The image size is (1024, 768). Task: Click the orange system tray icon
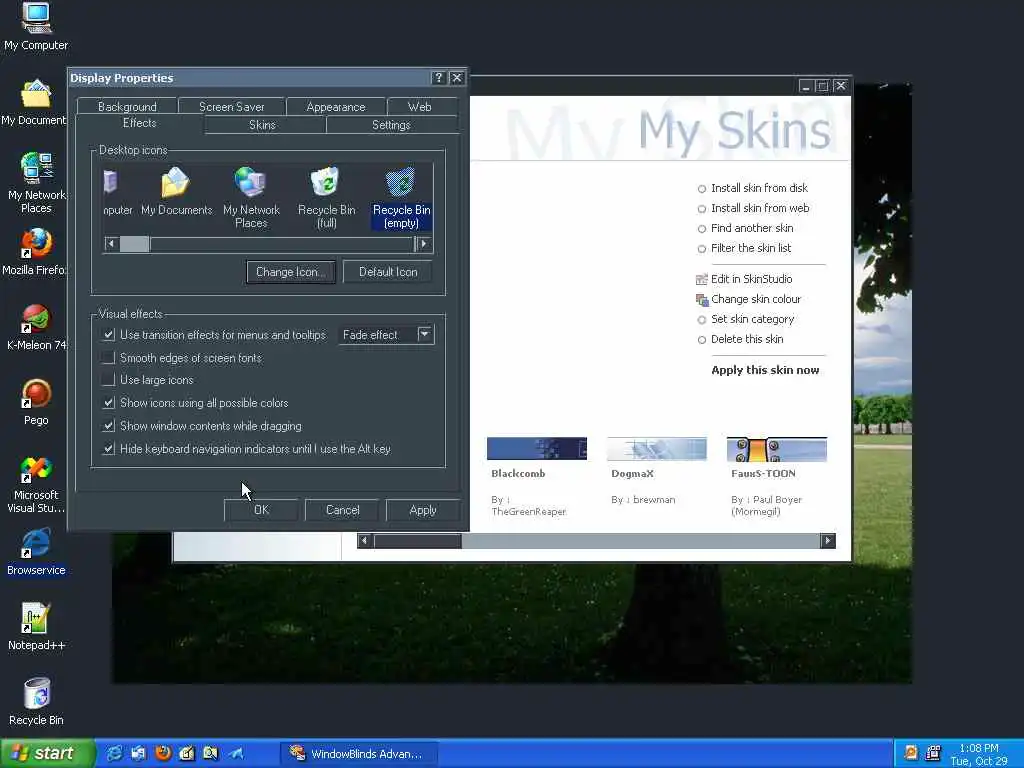pyautogui.click(x=910, y=752)
